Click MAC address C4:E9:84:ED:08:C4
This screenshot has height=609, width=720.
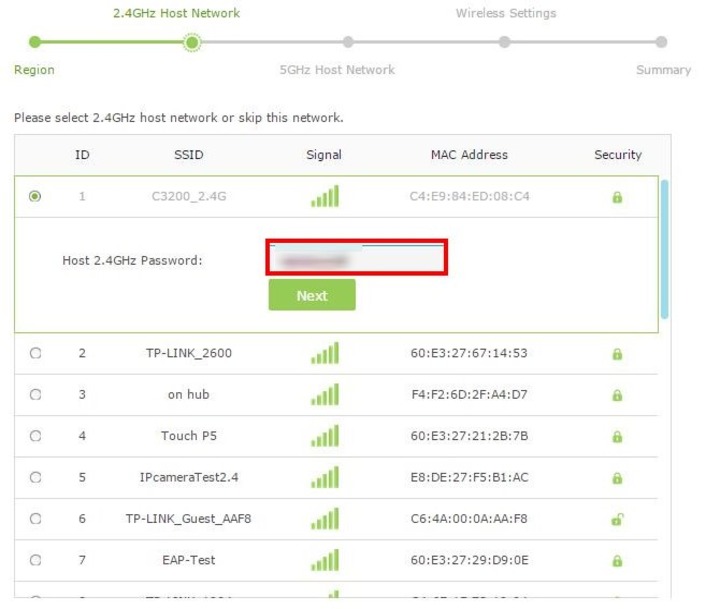(469, 197)
